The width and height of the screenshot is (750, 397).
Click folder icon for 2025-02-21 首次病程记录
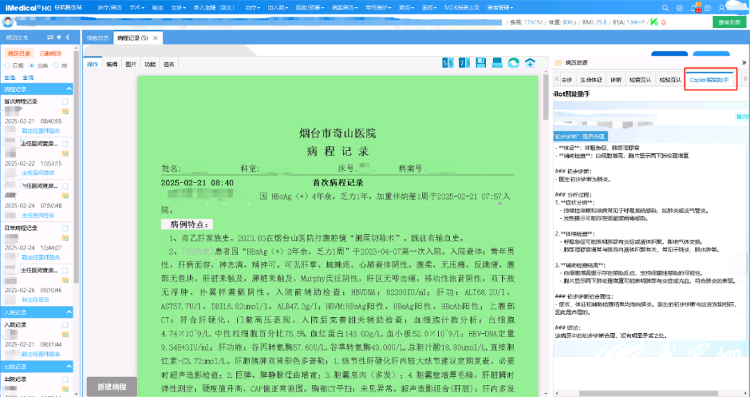tap(65, 111)
